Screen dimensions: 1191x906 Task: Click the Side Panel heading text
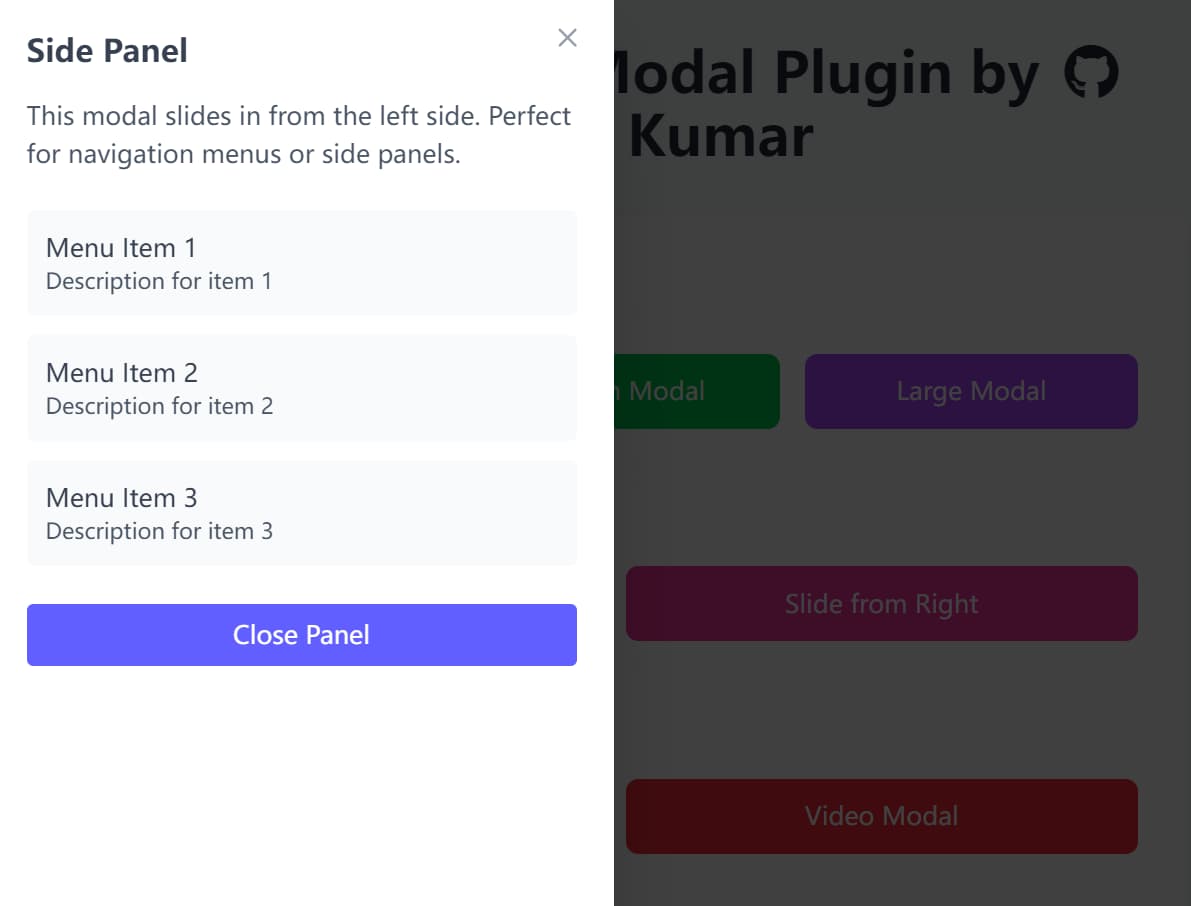[x=107, y=50]
